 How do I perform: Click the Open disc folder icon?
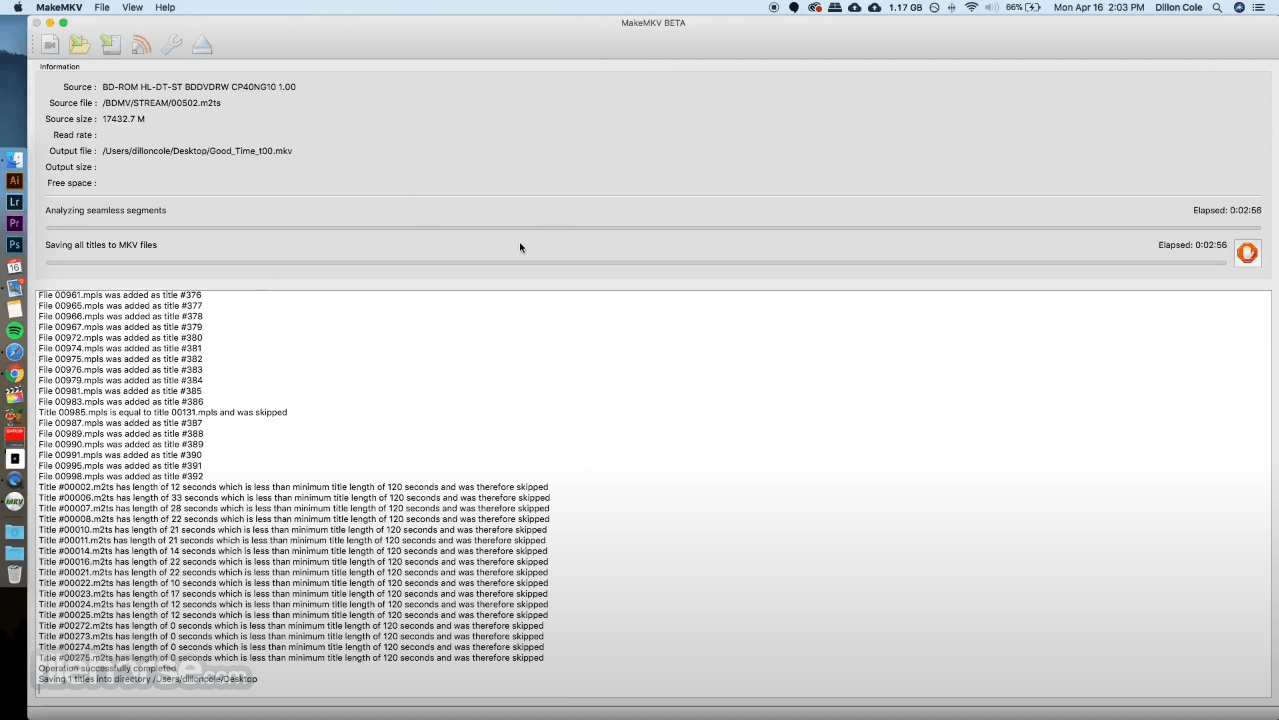click(x=80, y=45)
